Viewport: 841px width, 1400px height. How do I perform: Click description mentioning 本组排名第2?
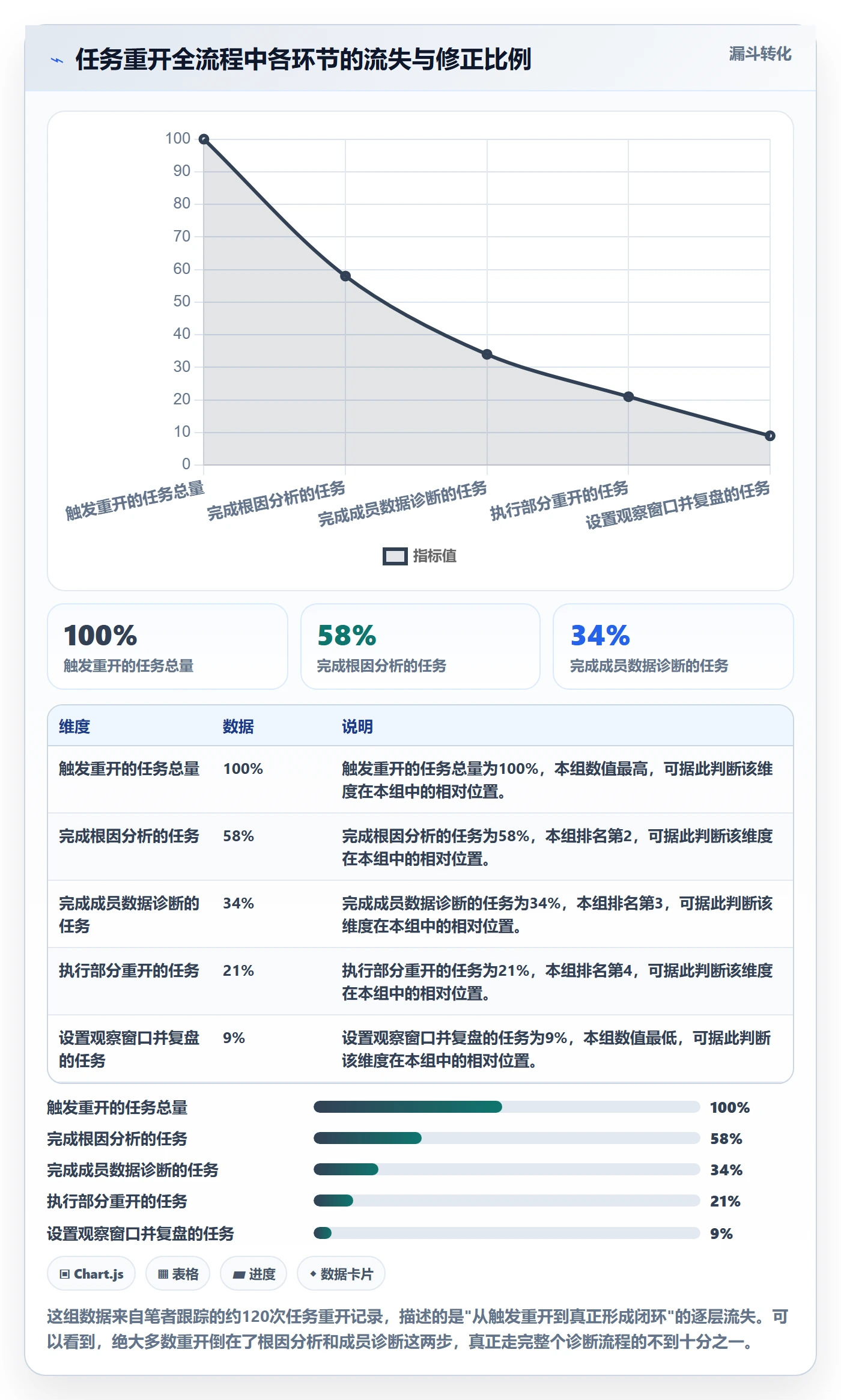pos(557,847)
